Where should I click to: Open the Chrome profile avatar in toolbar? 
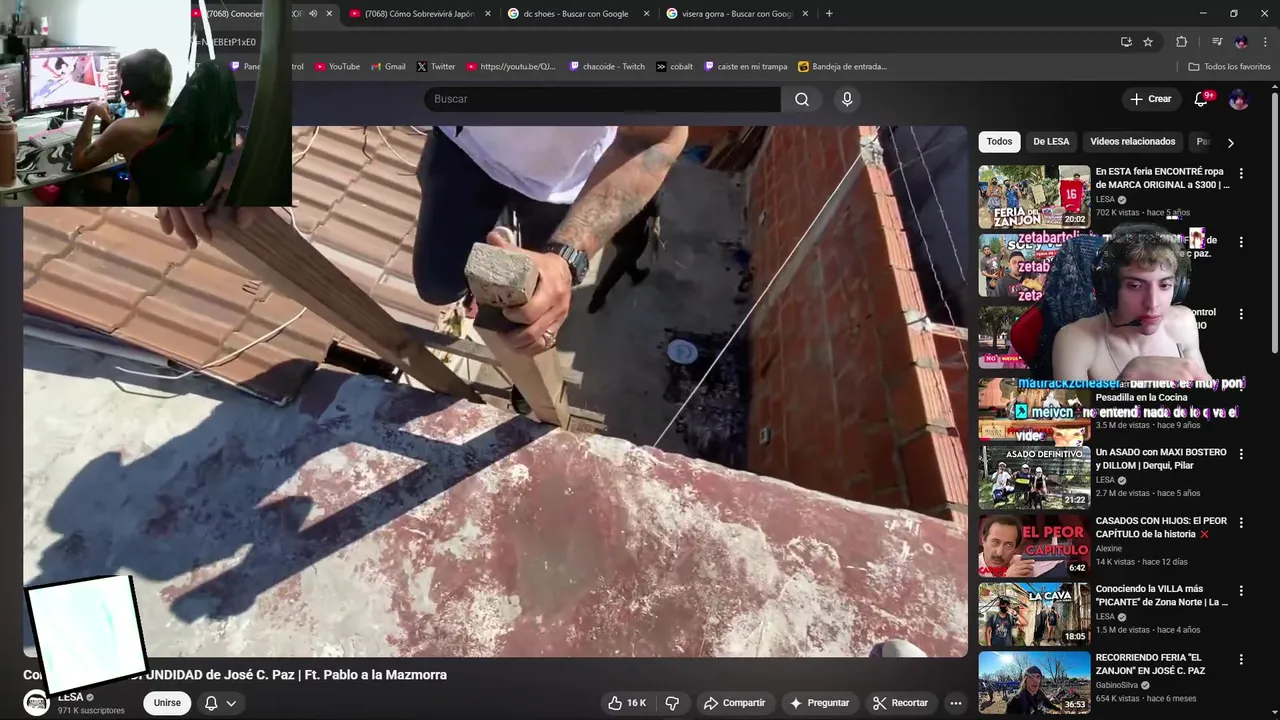click(x=1241, y=42)
